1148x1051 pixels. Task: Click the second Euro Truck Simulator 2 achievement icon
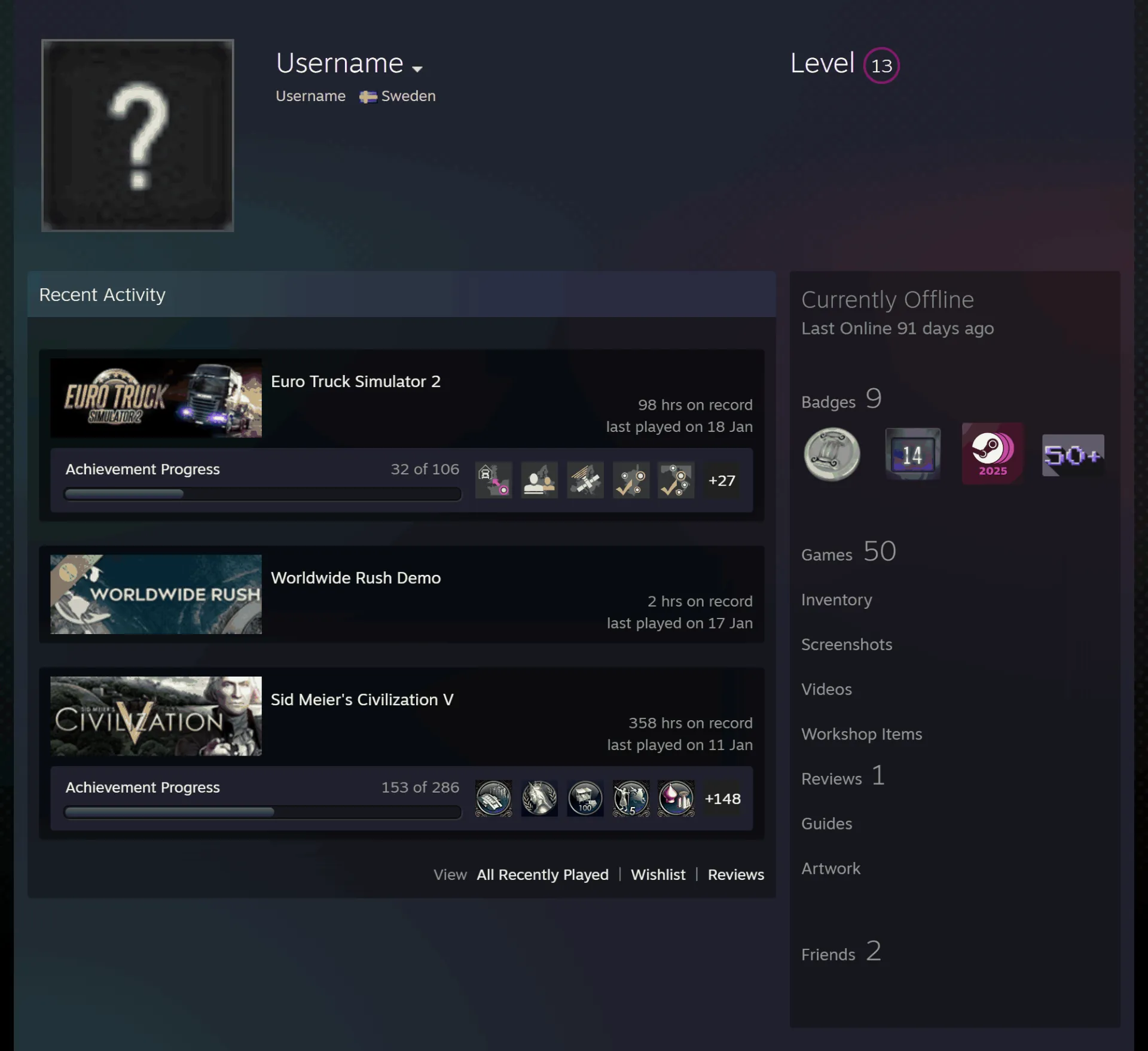pos(539,480)
